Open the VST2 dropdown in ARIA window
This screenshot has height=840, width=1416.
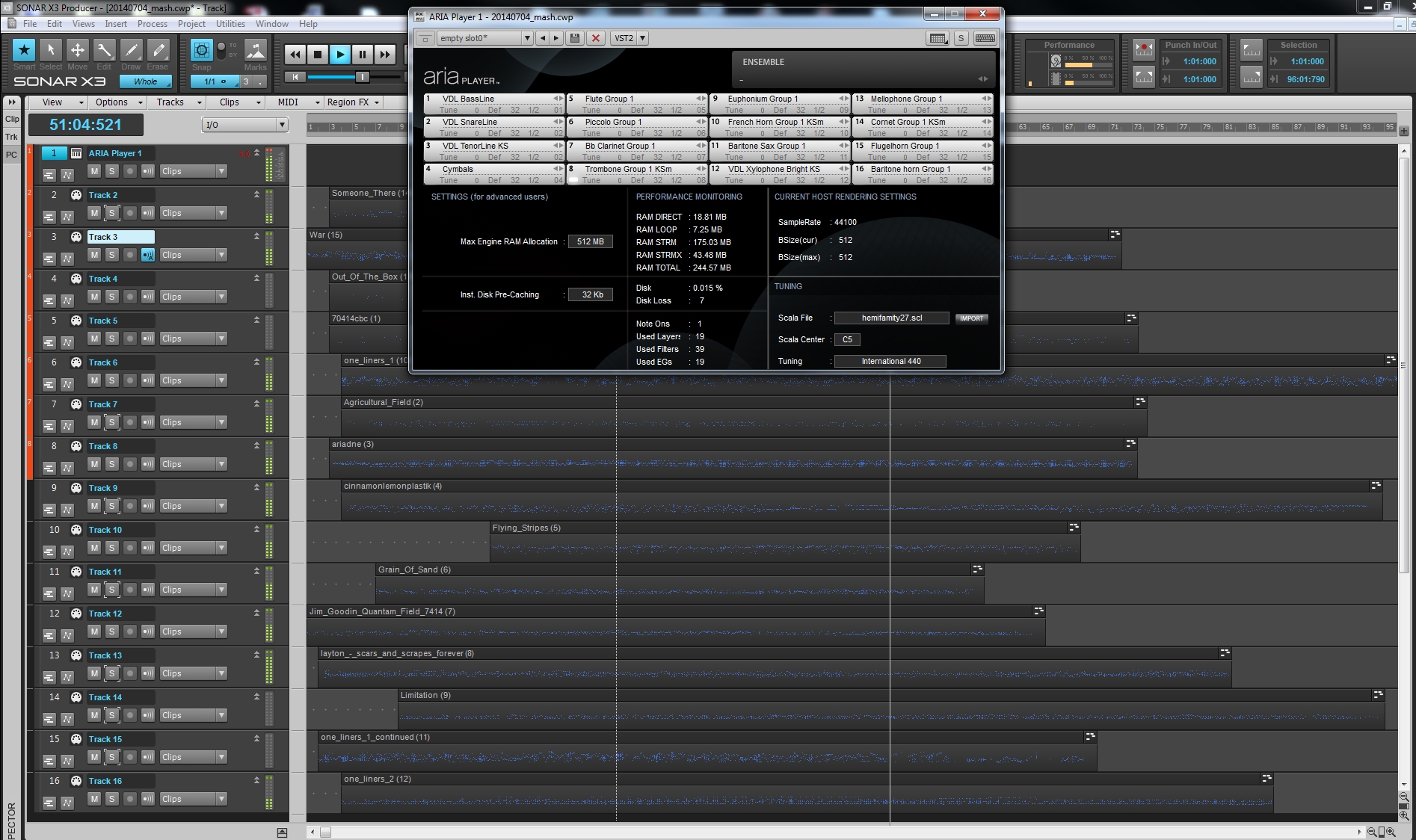pos(629,38)
